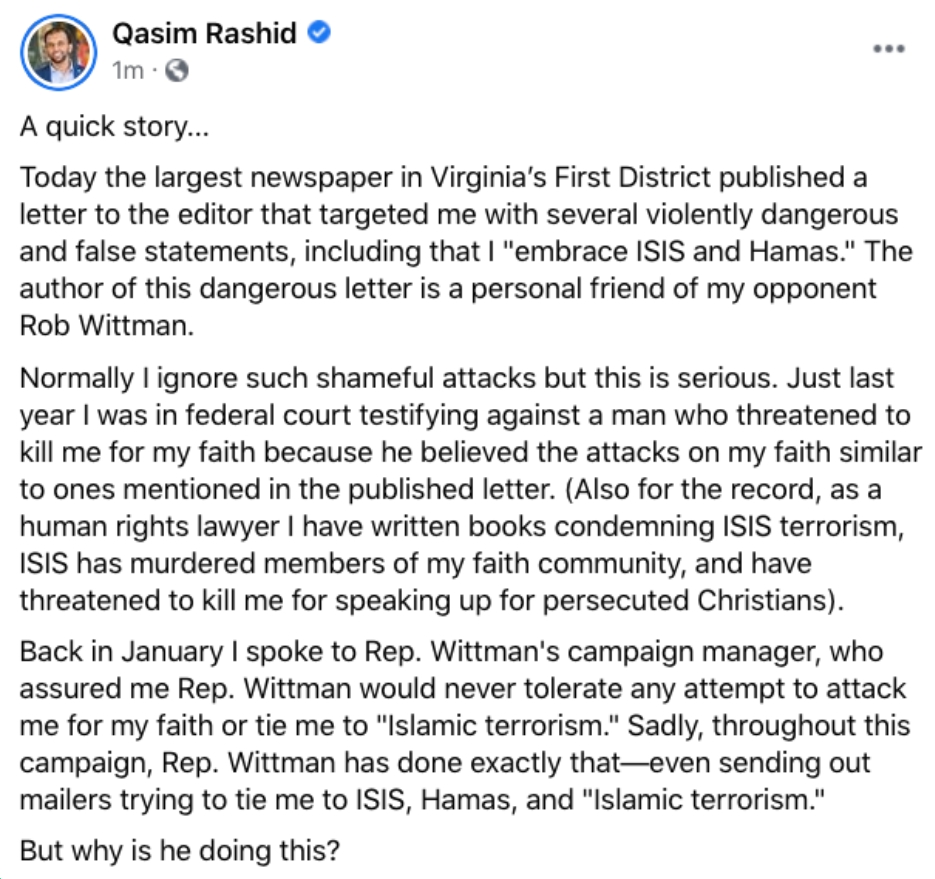The image size is (935, 879).
Task: Click the blue verified badge icon
Action: tap(319, 32)
